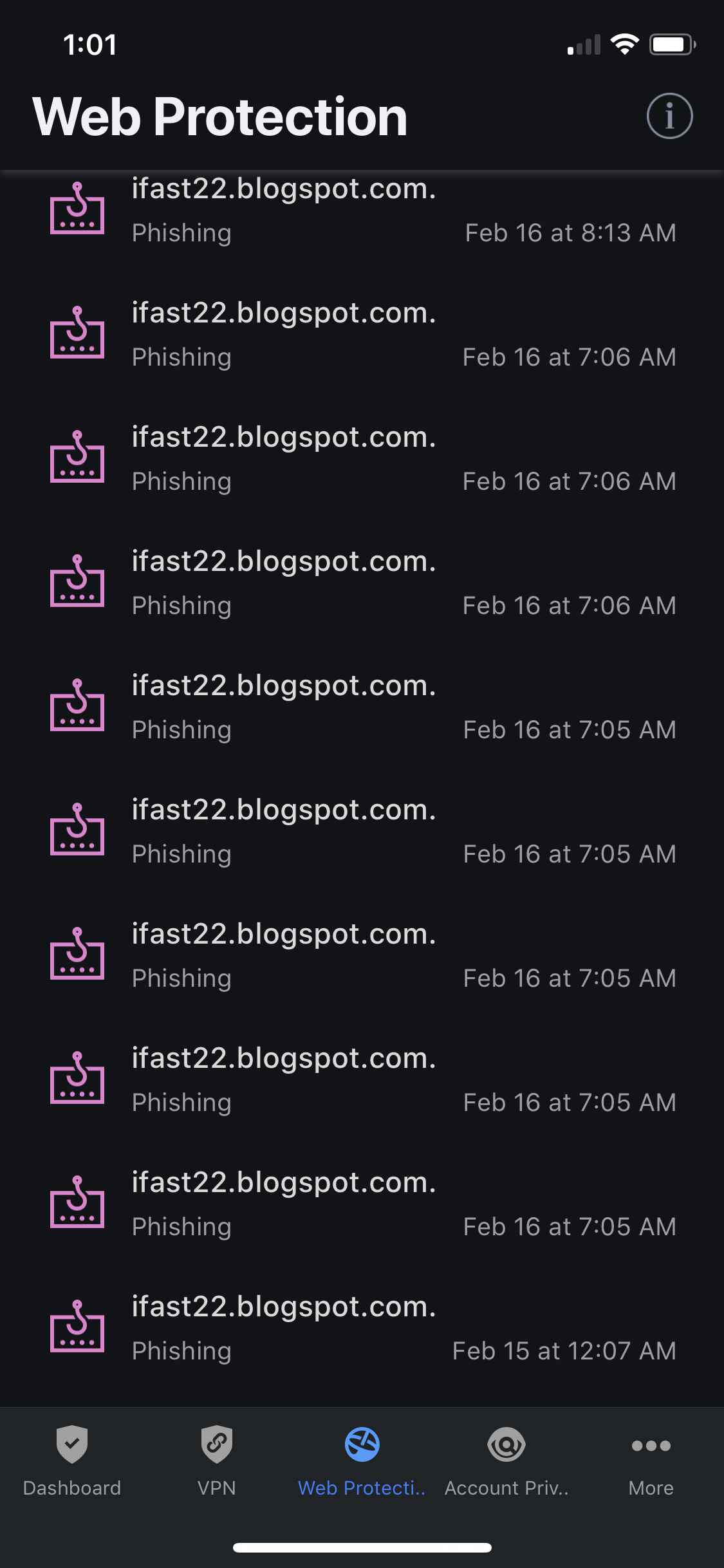Open the Feb 15 at 12:07 AM phishing entry
Screen dimensions: 724x1568
(362, 1329)
